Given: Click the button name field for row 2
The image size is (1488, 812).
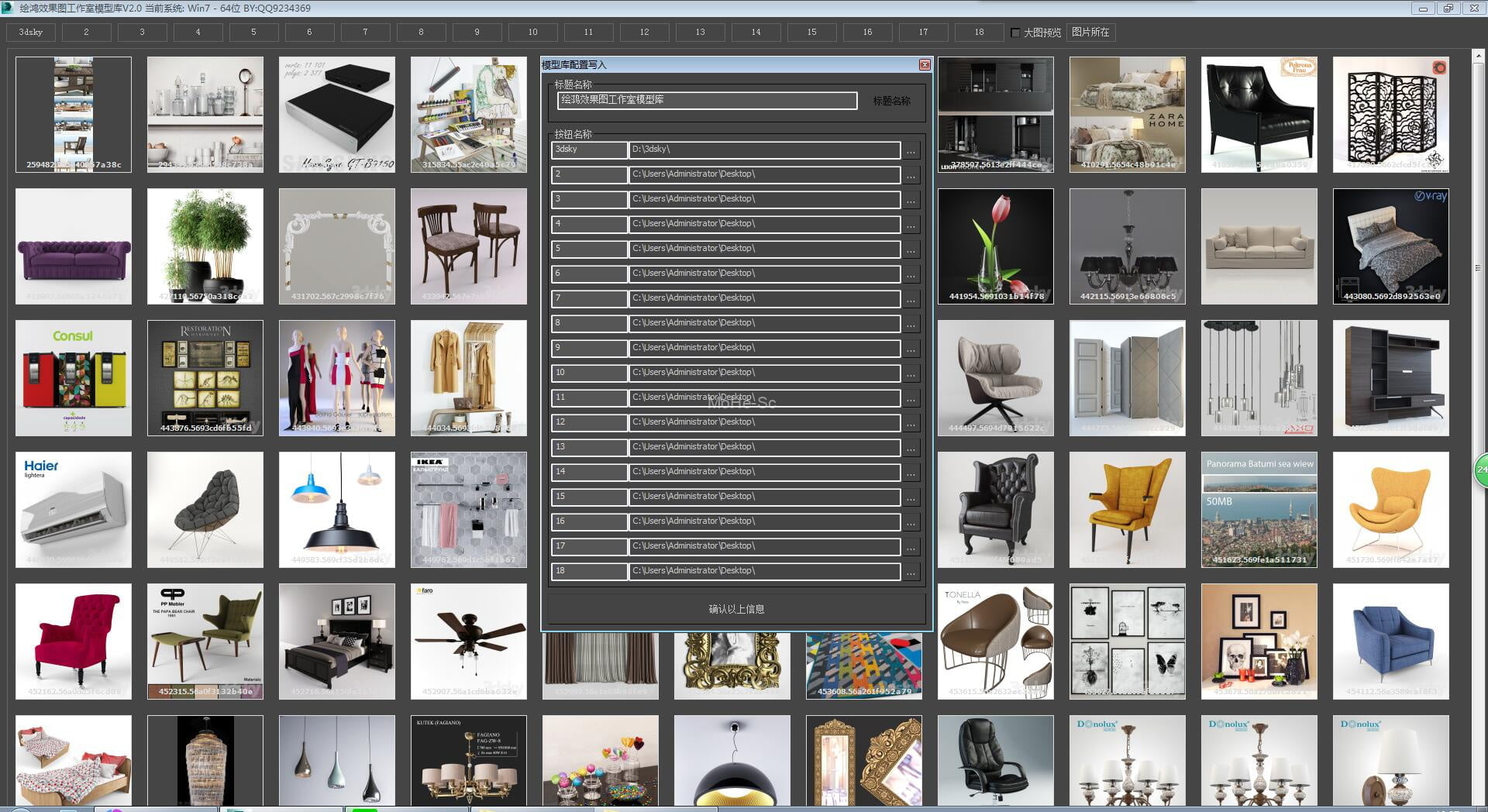Looking at the screenshot, I should (x=589, y=175).
